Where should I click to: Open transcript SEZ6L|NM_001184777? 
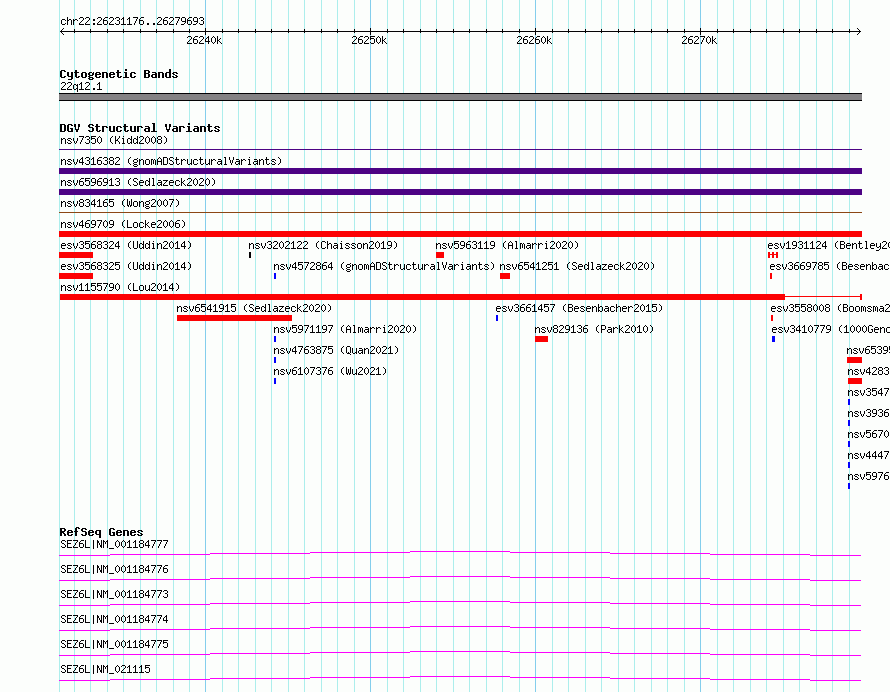[x=114, y=544]
